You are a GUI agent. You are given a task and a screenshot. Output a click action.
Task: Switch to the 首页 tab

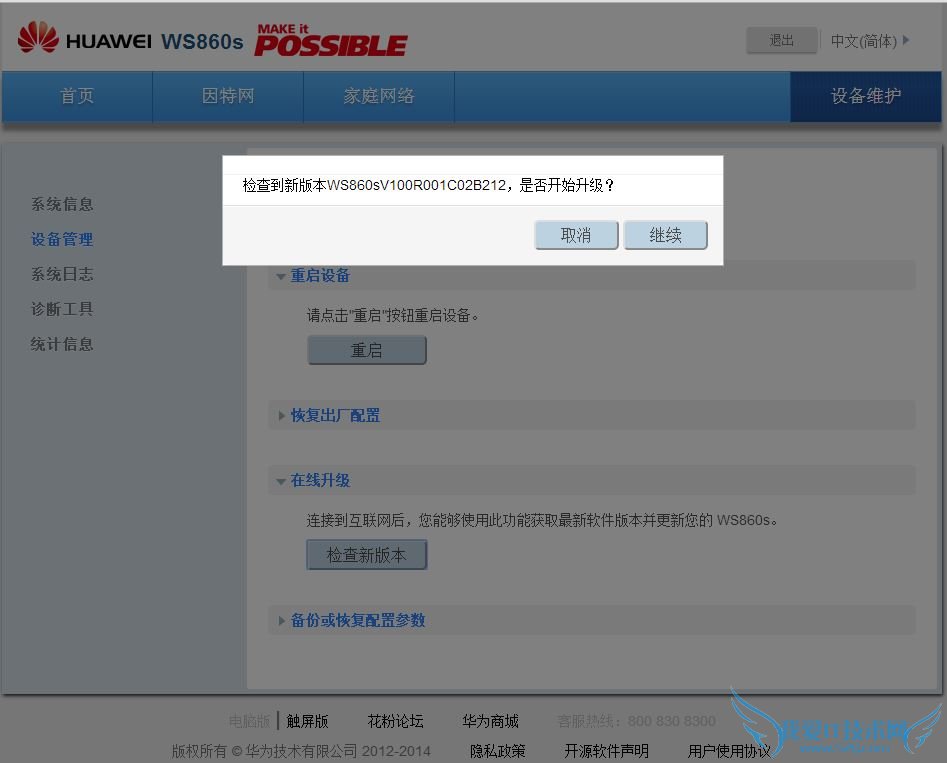76,96
